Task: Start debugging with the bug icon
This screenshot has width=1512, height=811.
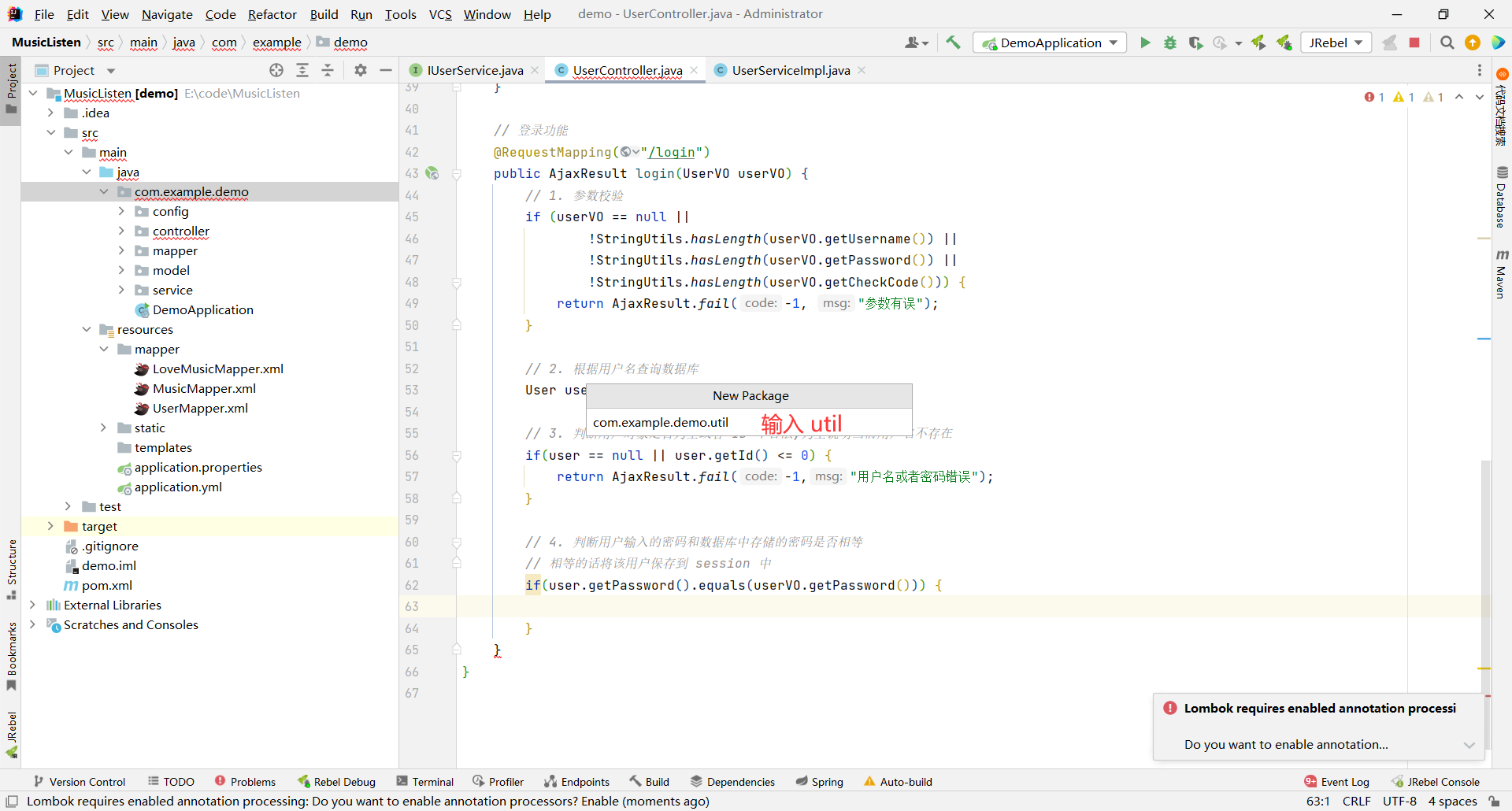Action: [1170, 43]
